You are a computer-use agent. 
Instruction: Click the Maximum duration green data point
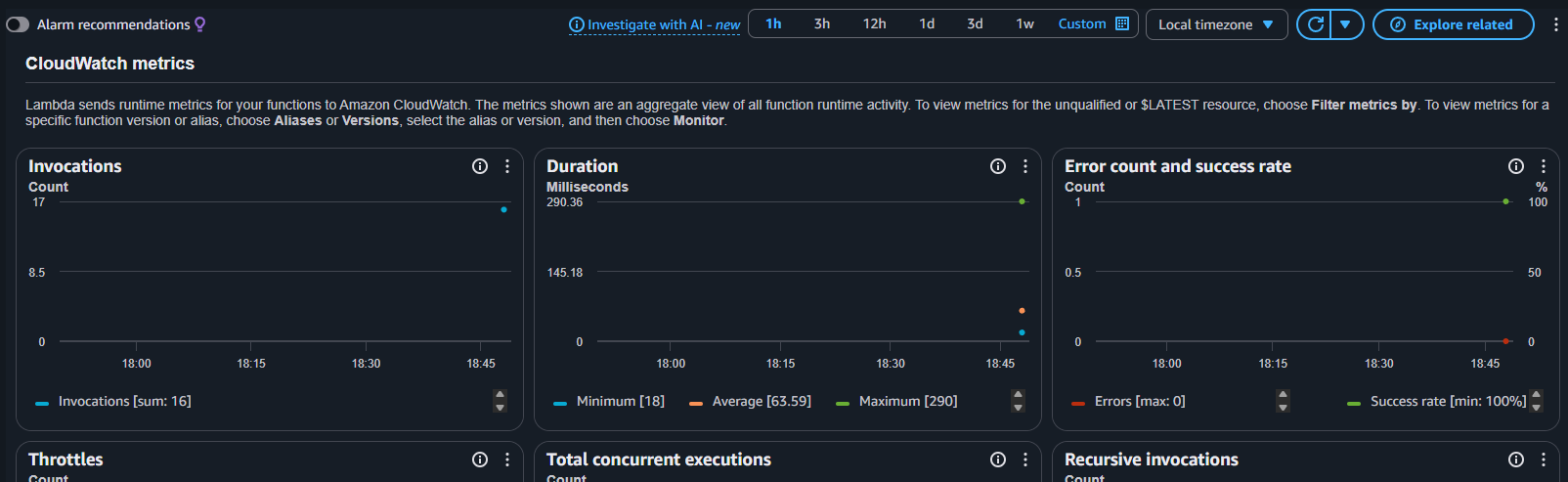(x=1022, y=201)
